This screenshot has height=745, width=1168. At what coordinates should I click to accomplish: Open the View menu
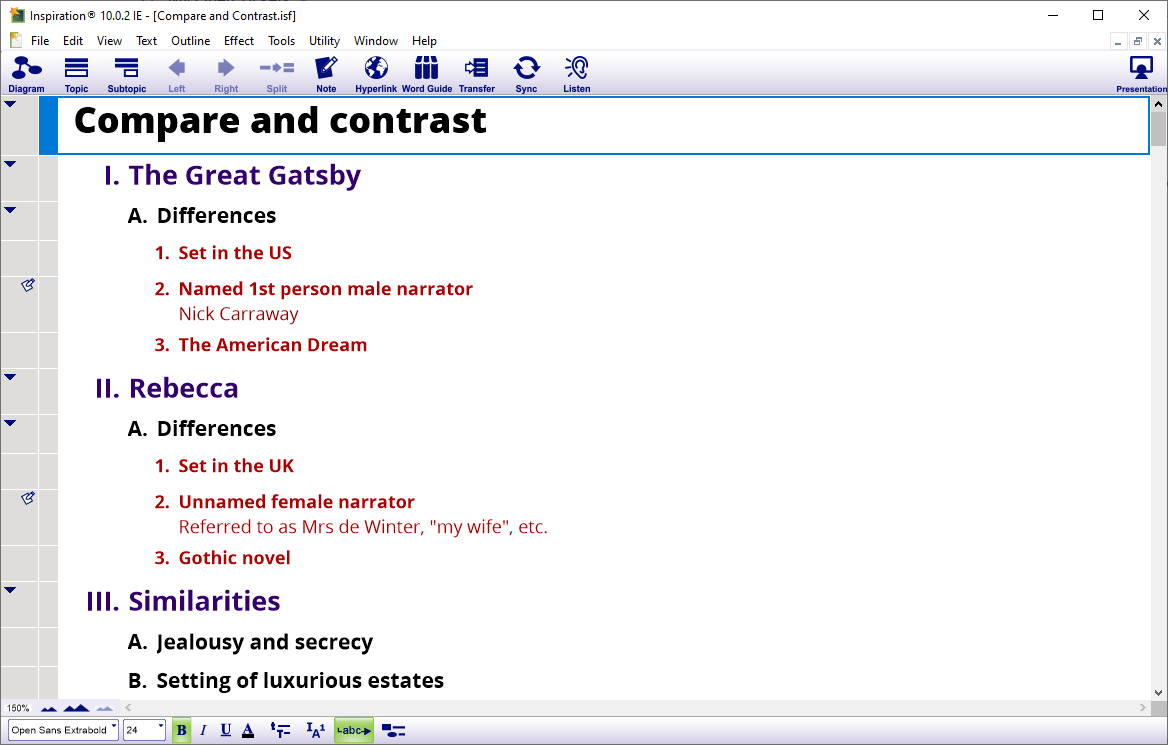tap(110, 40)
